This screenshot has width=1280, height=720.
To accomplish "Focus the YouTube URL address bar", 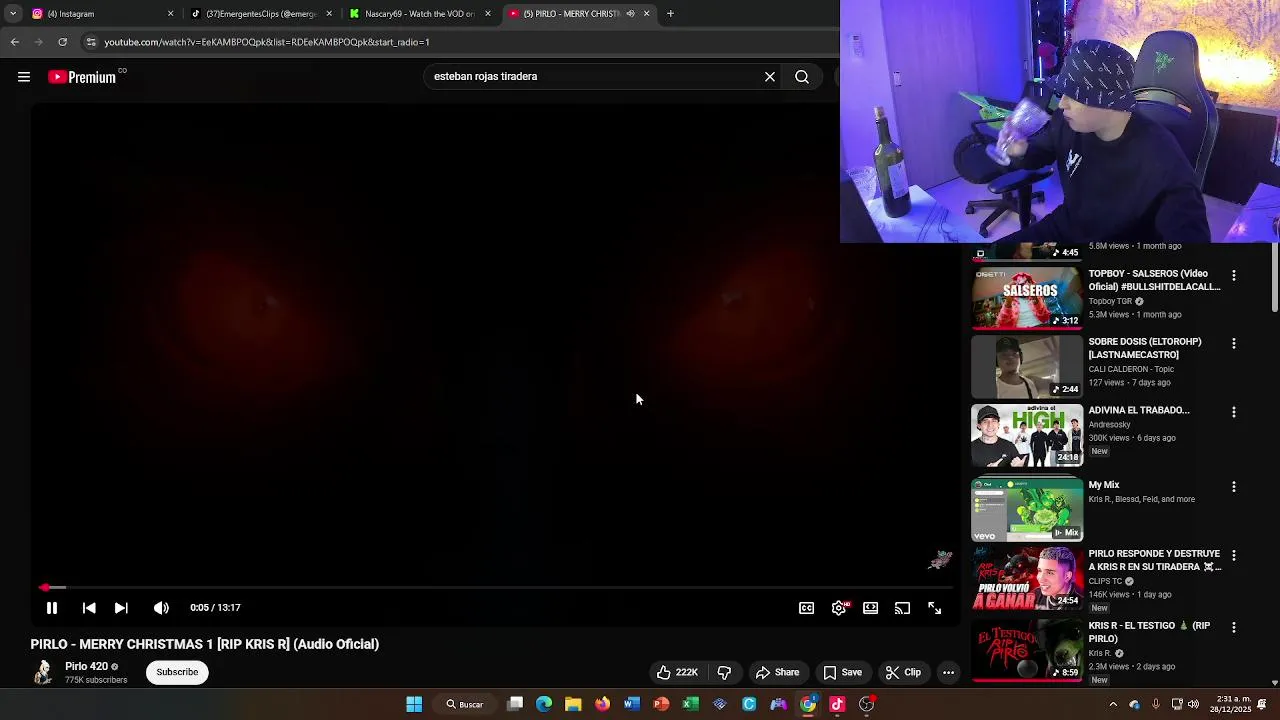I will click(x=460, y=42).
